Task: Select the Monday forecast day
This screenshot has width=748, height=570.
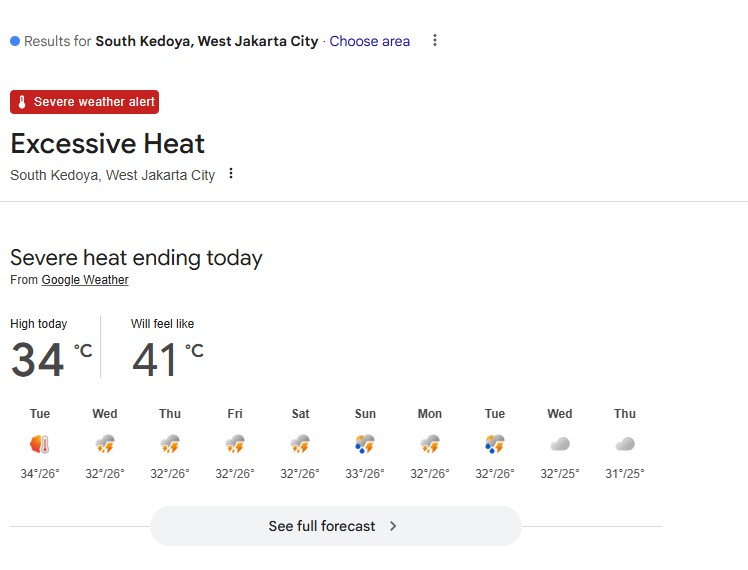Action: (430, 414)
